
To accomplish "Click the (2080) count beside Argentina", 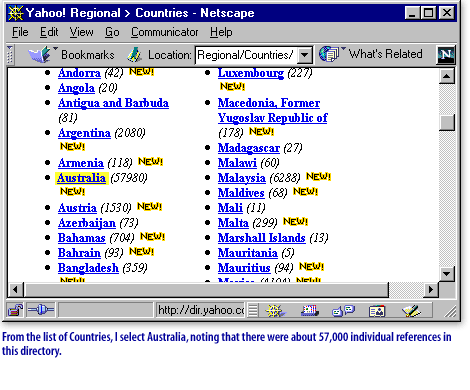I will [x=130, y=133].
